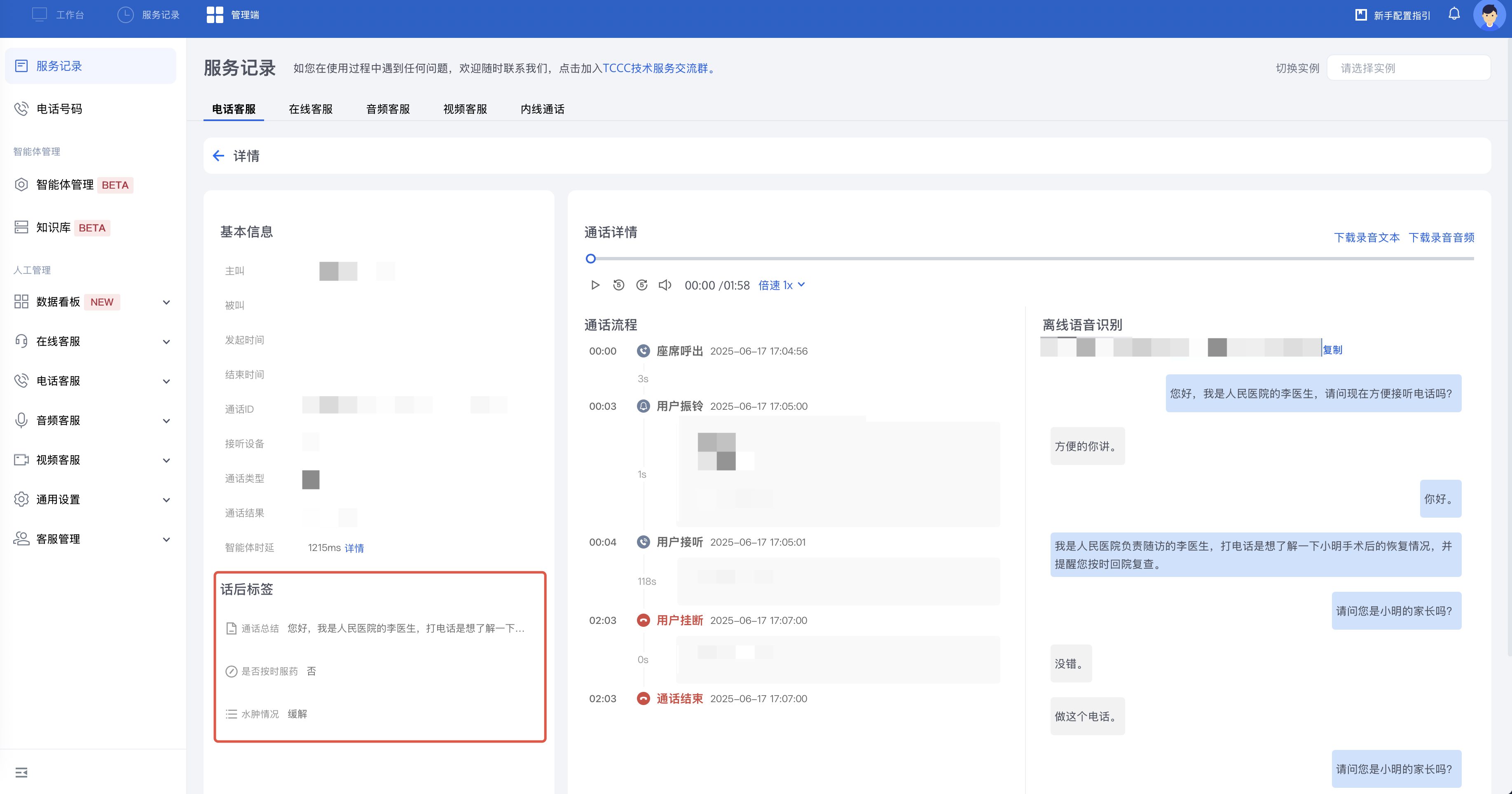1512x794 pixels.
Task: Open user avatar profile menu
Action: tap(1488, 15)
